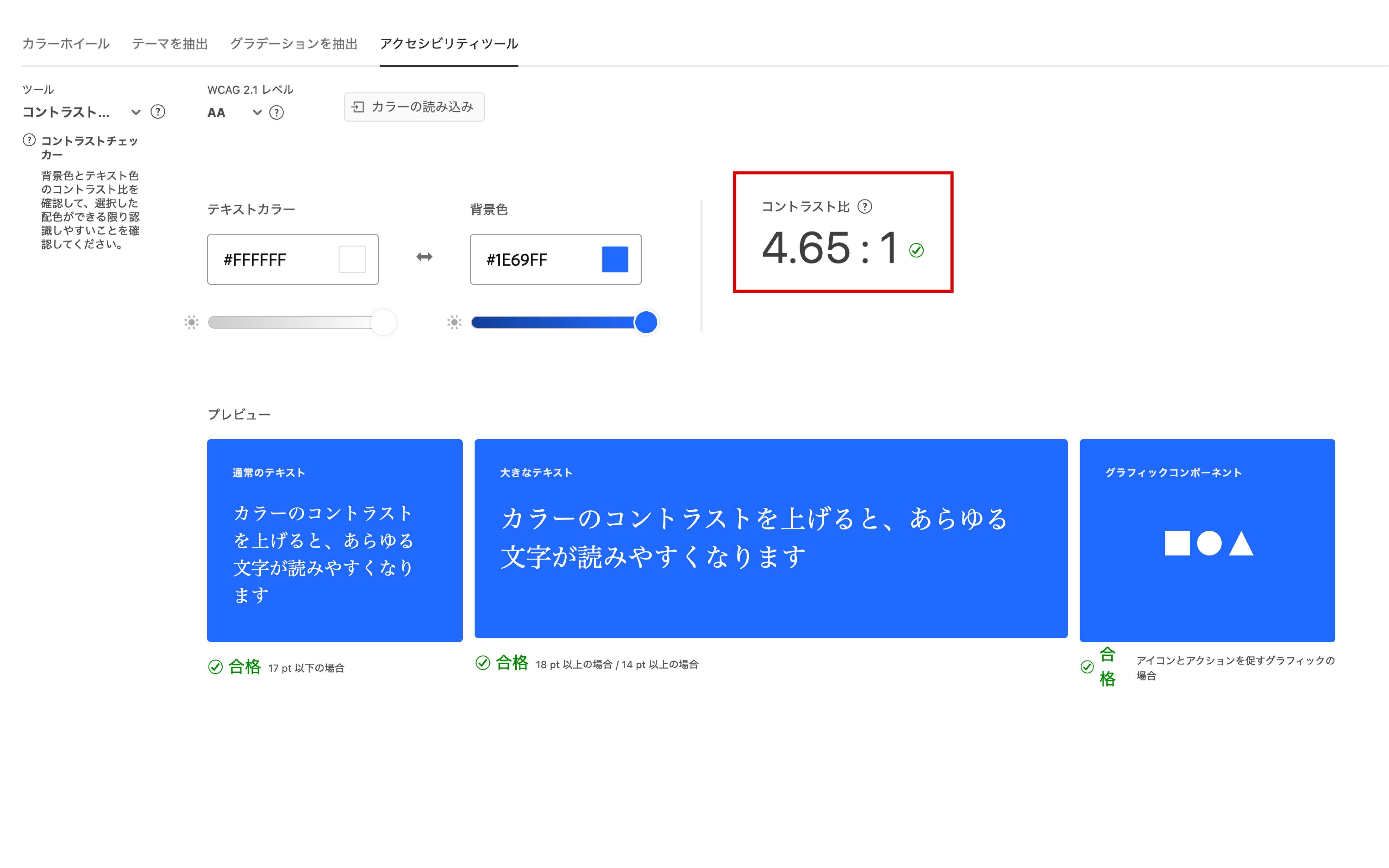Click the カラーの読み込み button
Screen dimensions: 1389x868
414,107
